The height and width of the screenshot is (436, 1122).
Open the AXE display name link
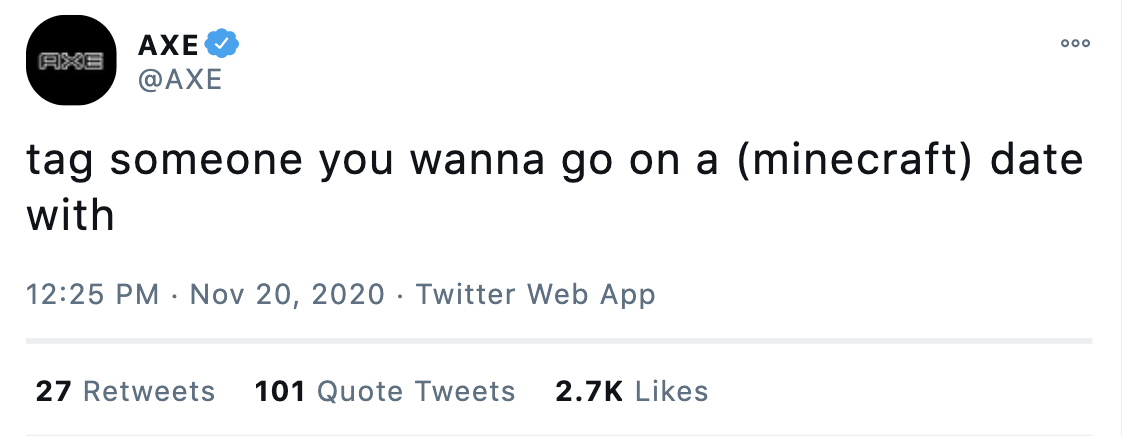point(168,45)
